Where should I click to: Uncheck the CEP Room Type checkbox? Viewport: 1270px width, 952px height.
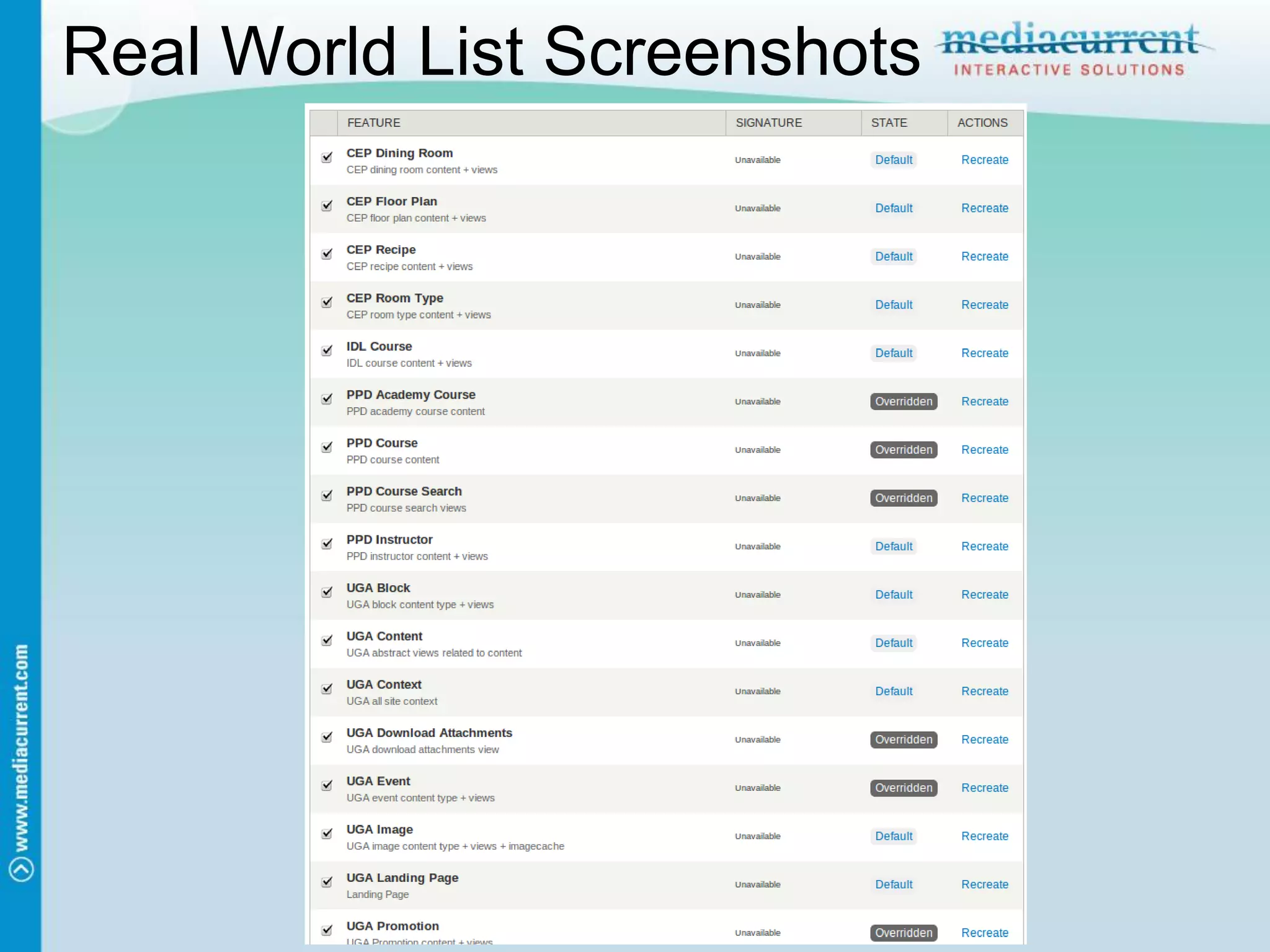coord(327,302)
